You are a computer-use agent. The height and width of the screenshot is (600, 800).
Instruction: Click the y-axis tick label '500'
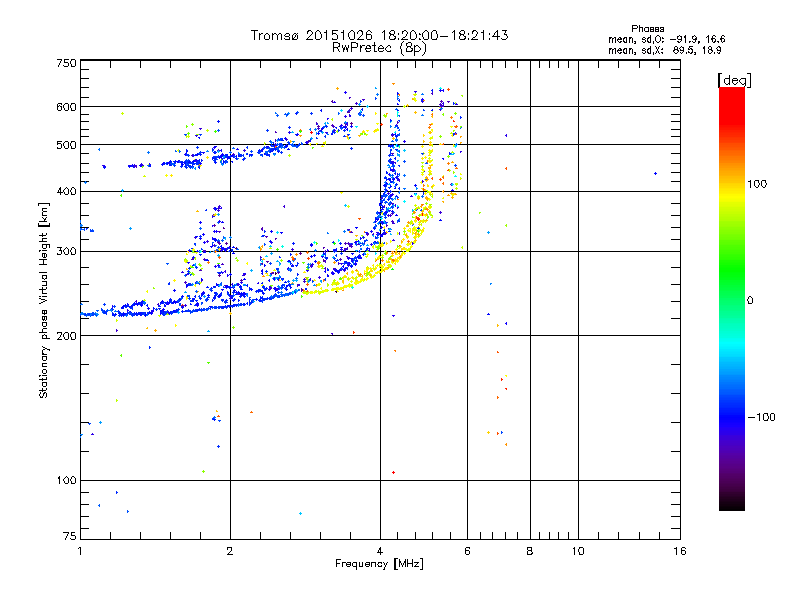(x=66, y=145)
